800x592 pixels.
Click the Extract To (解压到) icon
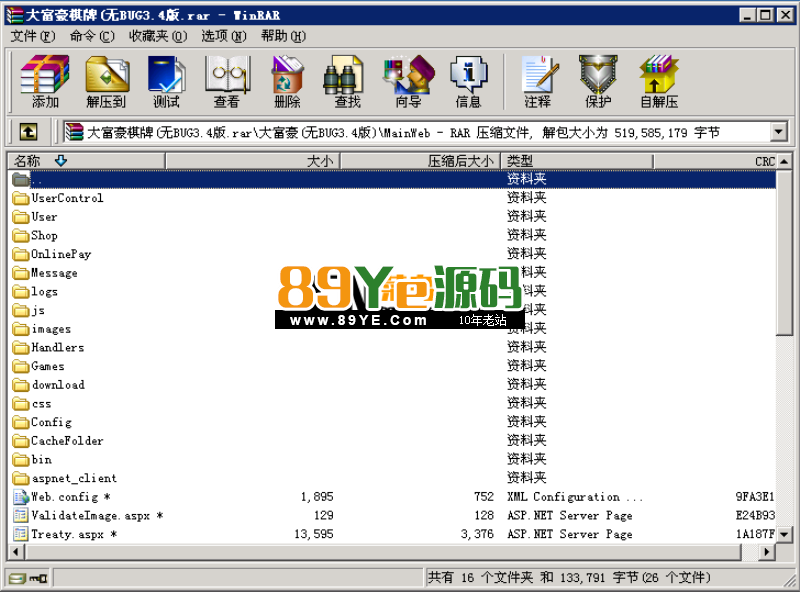106,82
